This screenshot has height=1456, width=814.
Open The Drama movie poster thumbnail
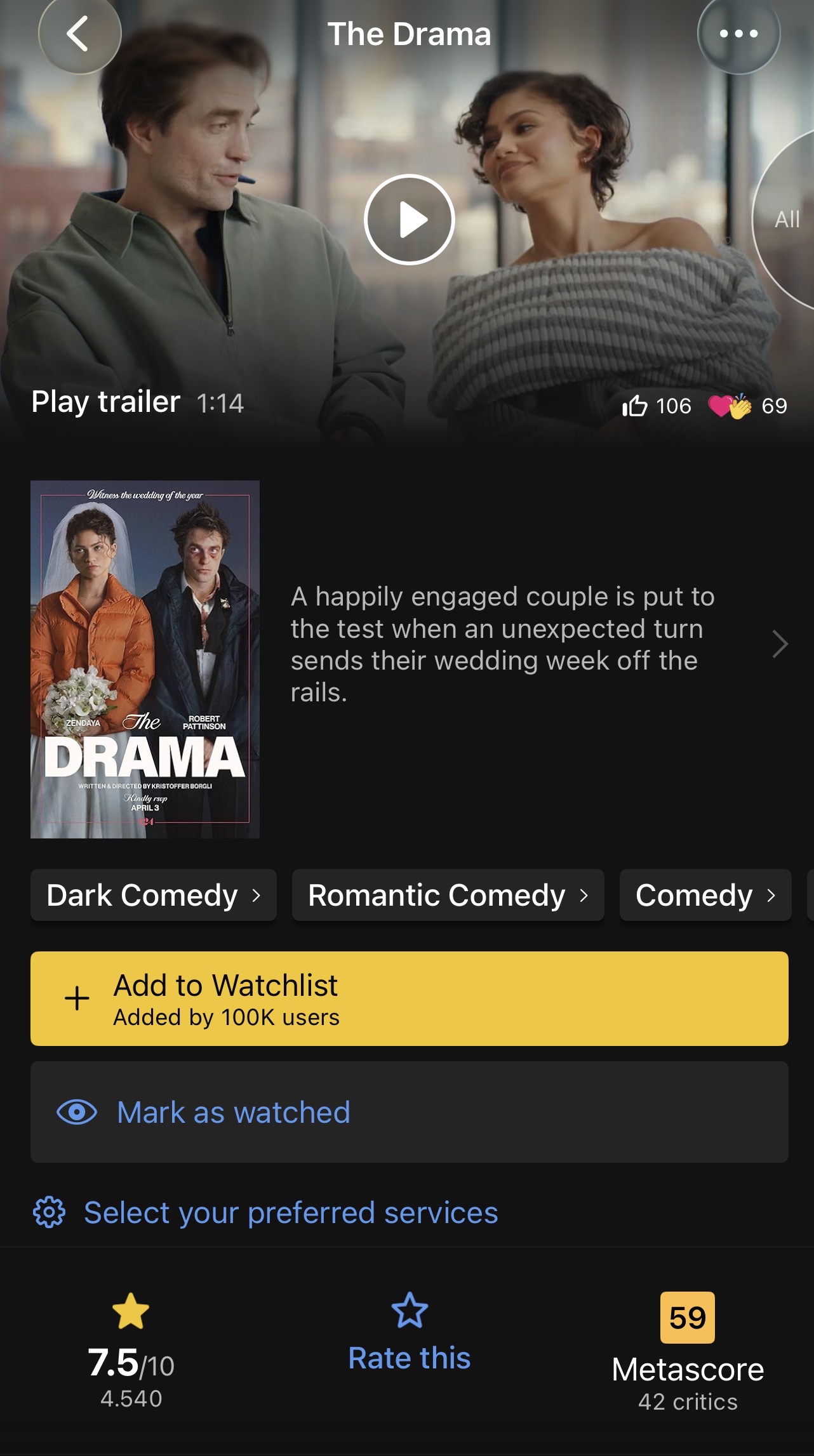145,659
